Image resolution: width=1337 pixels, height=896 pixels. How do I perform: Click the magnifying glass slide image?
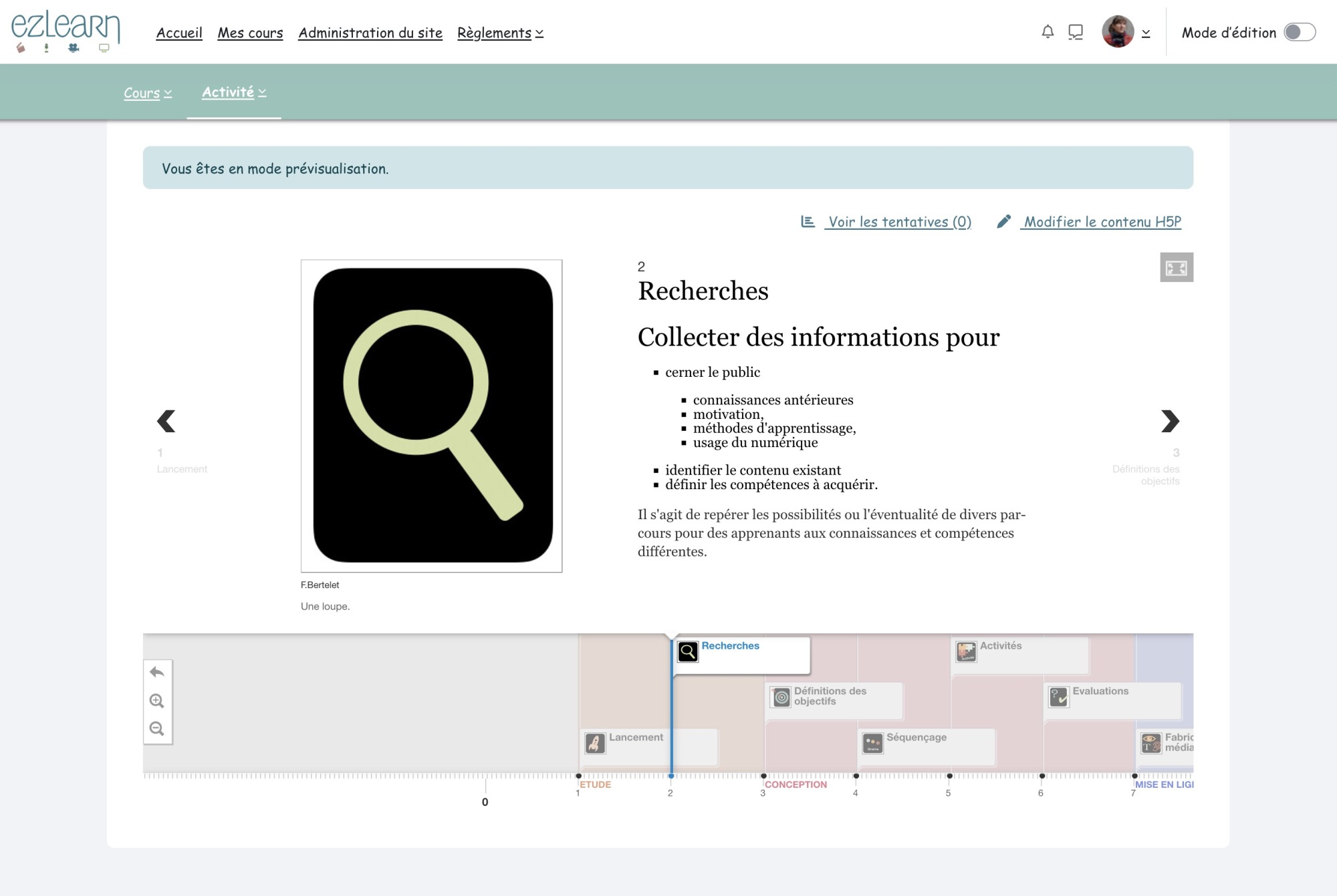431,416
